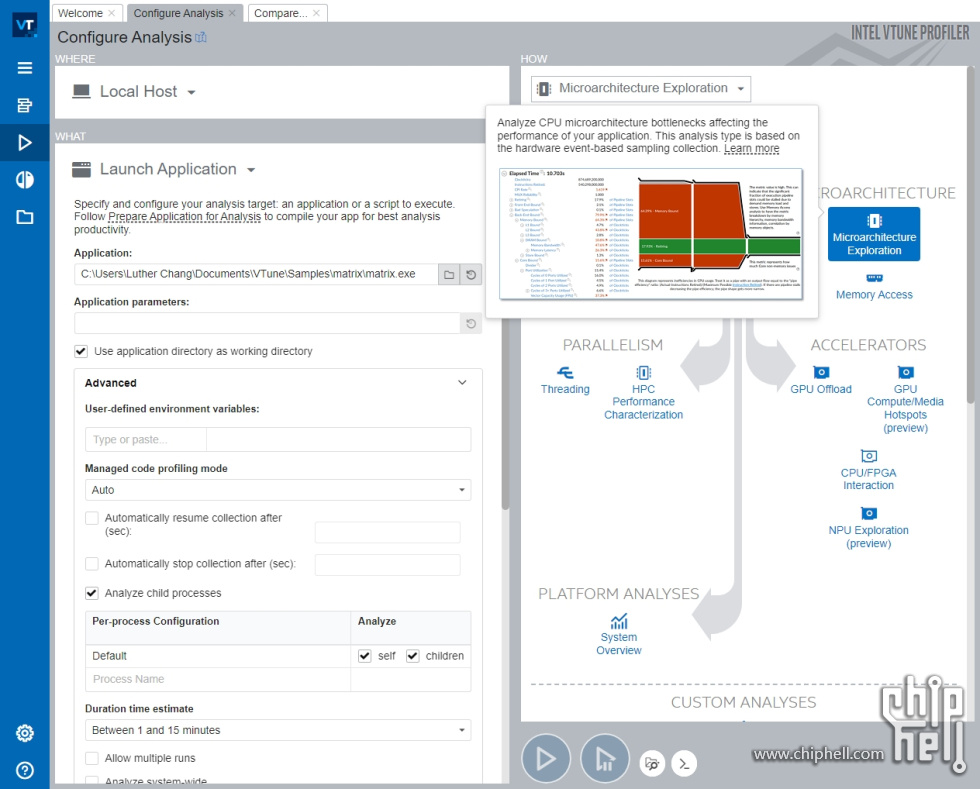
Task: Select Memory Access analysis
Action: (874, 288)
